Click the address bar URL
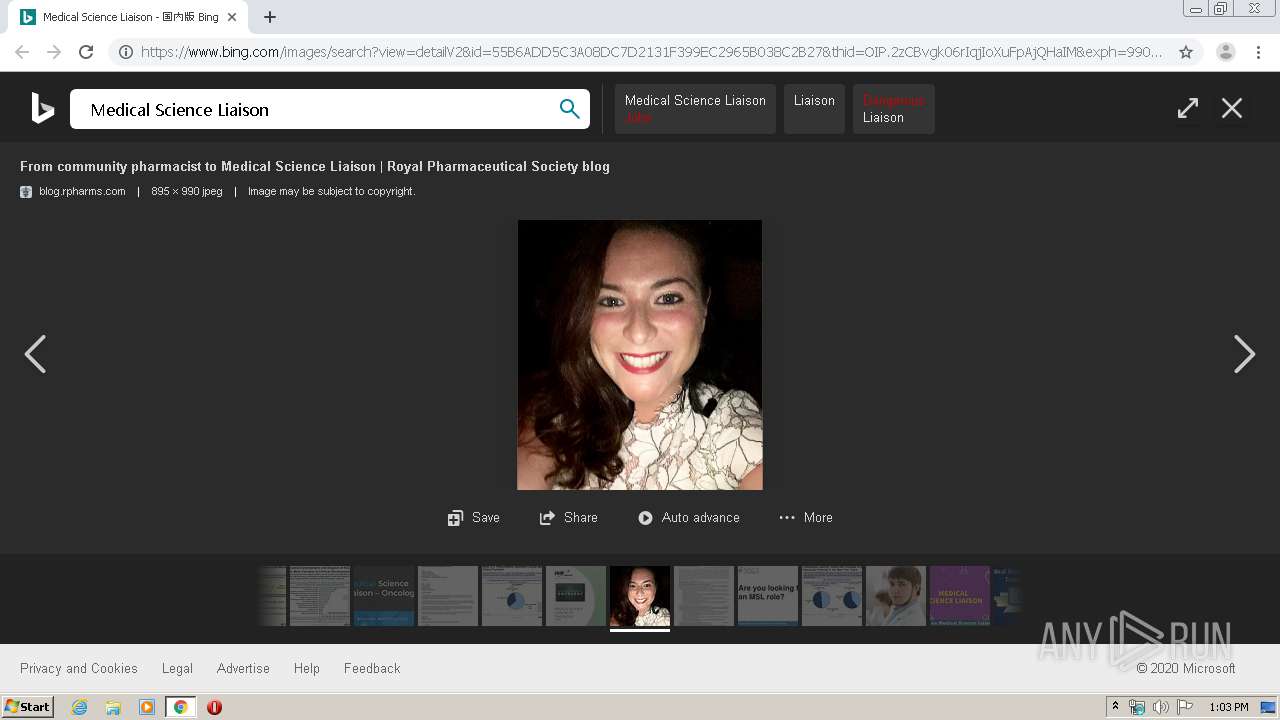The width and height of the screenshot is (1280, 720). (650, 52)
